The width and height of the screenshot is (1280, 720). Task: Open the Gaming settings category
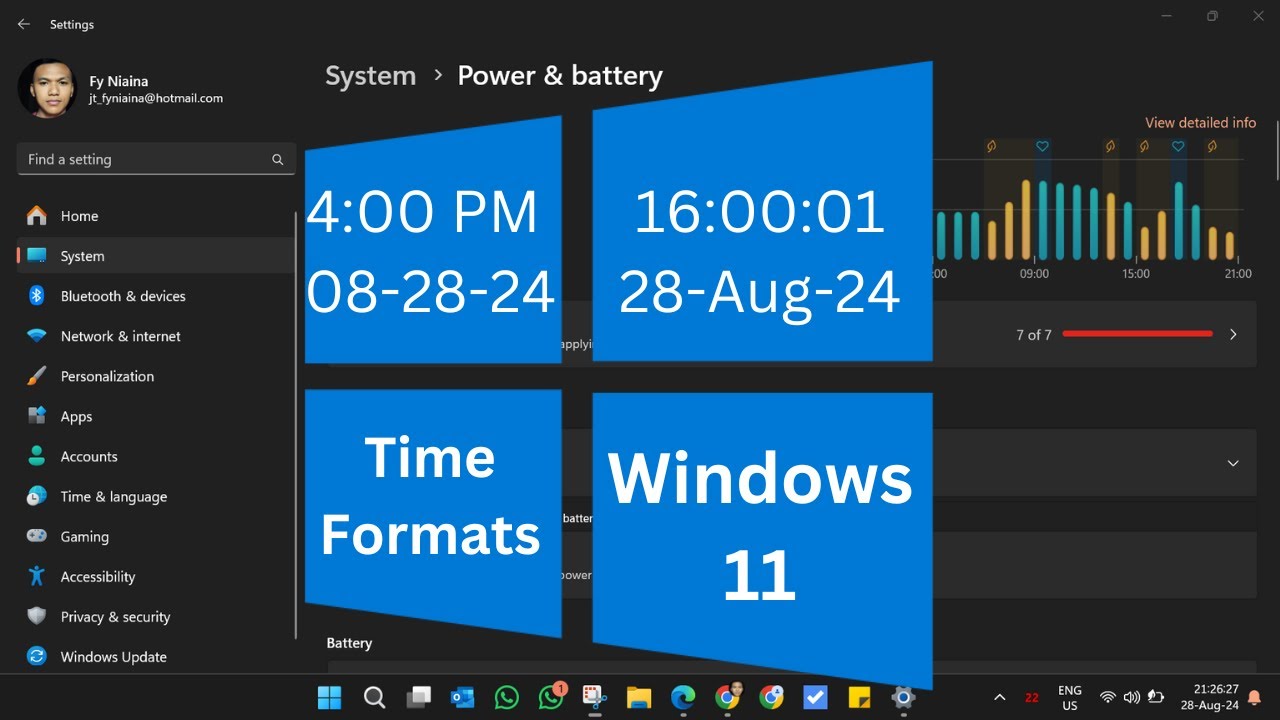pos(156,536)
